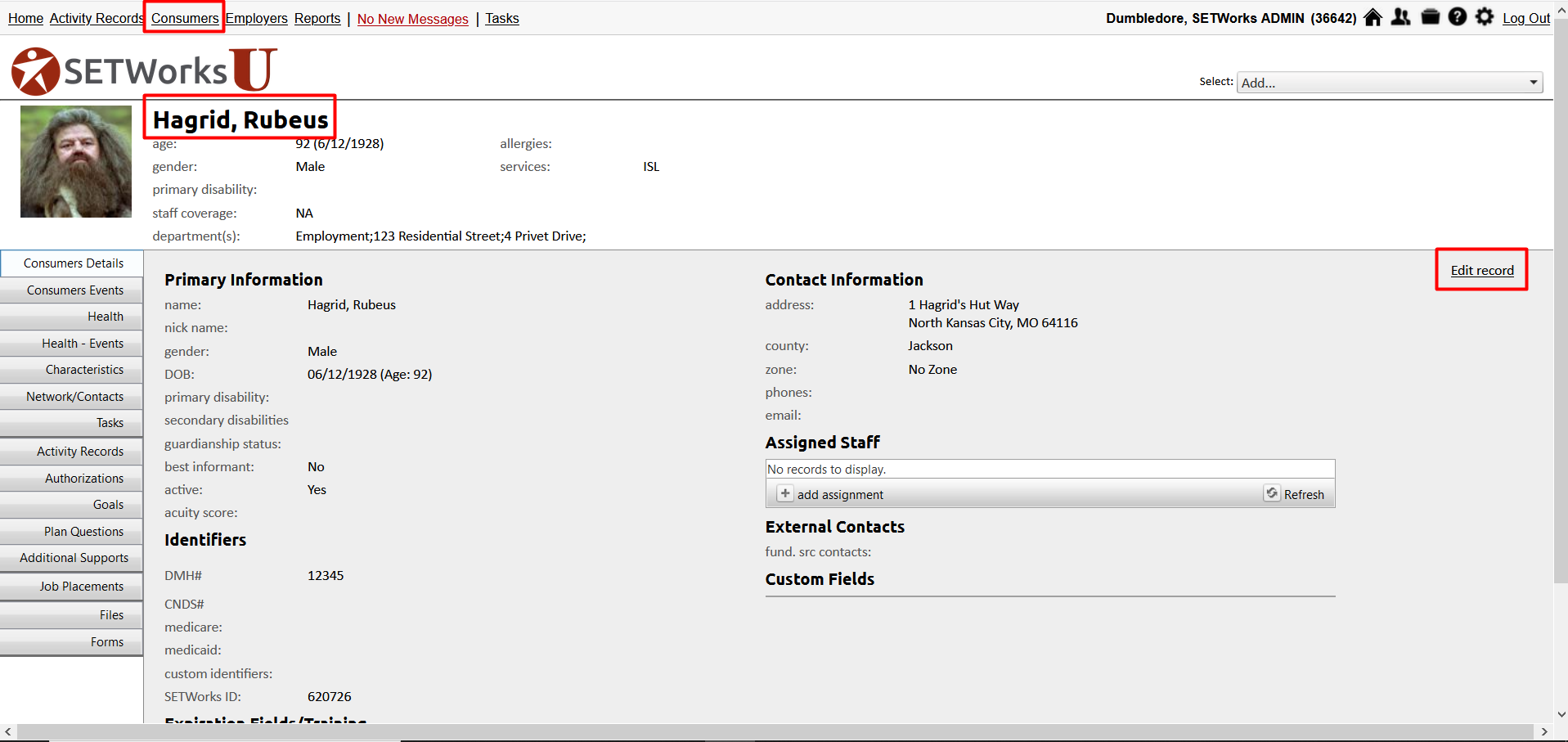1568x742 pixels.
Task: Open help via the question mark icon
Action: pyautogui.click(x=1457, y=17)
